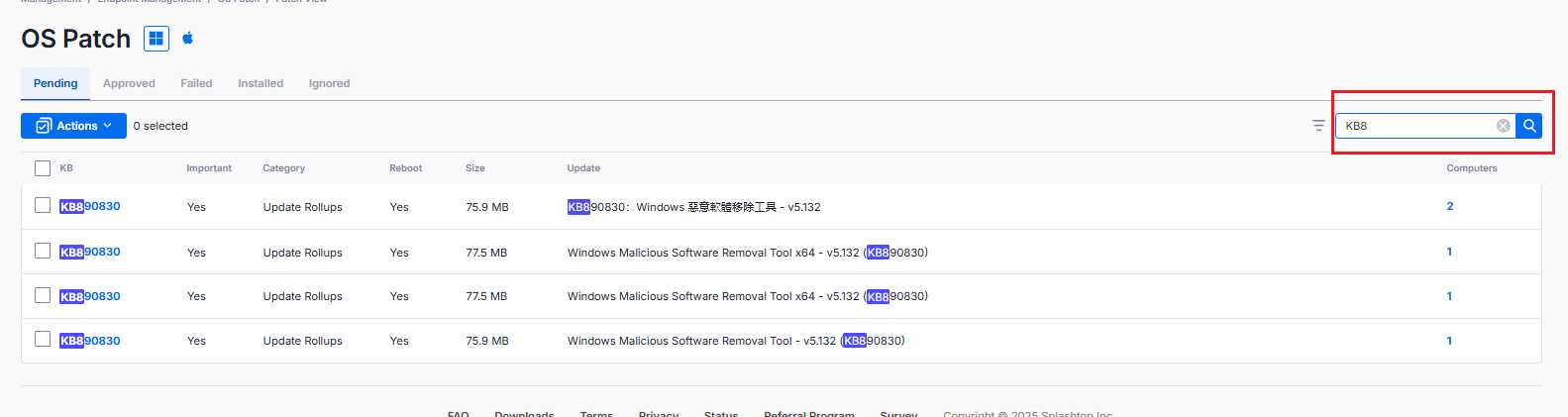Viewport: 1568px width, 417px height.
Task: Open the Actions dropdown menu
Action: point(73,126)
